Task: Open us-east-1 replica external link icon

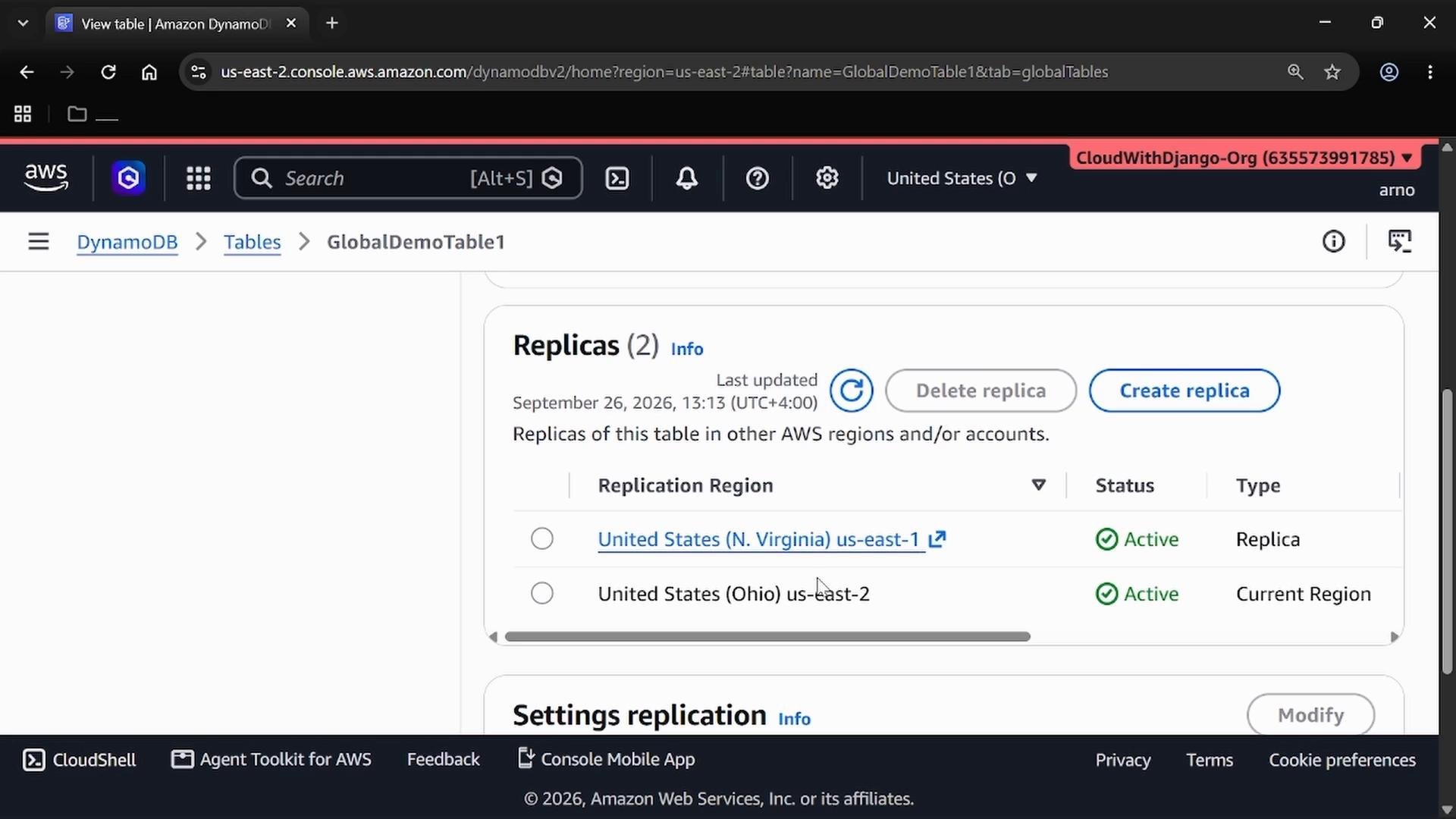Action: click(x=937, y=539)
